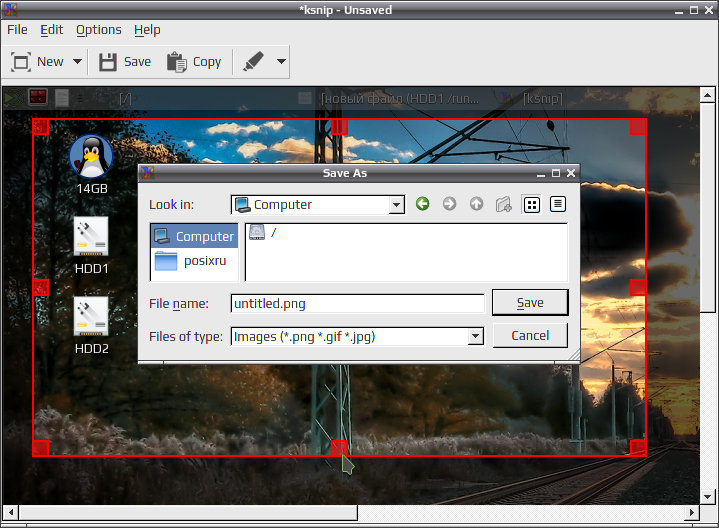719x528 pixels.
Task: Open the File menu in ksnip
Action: coord(17,30)
